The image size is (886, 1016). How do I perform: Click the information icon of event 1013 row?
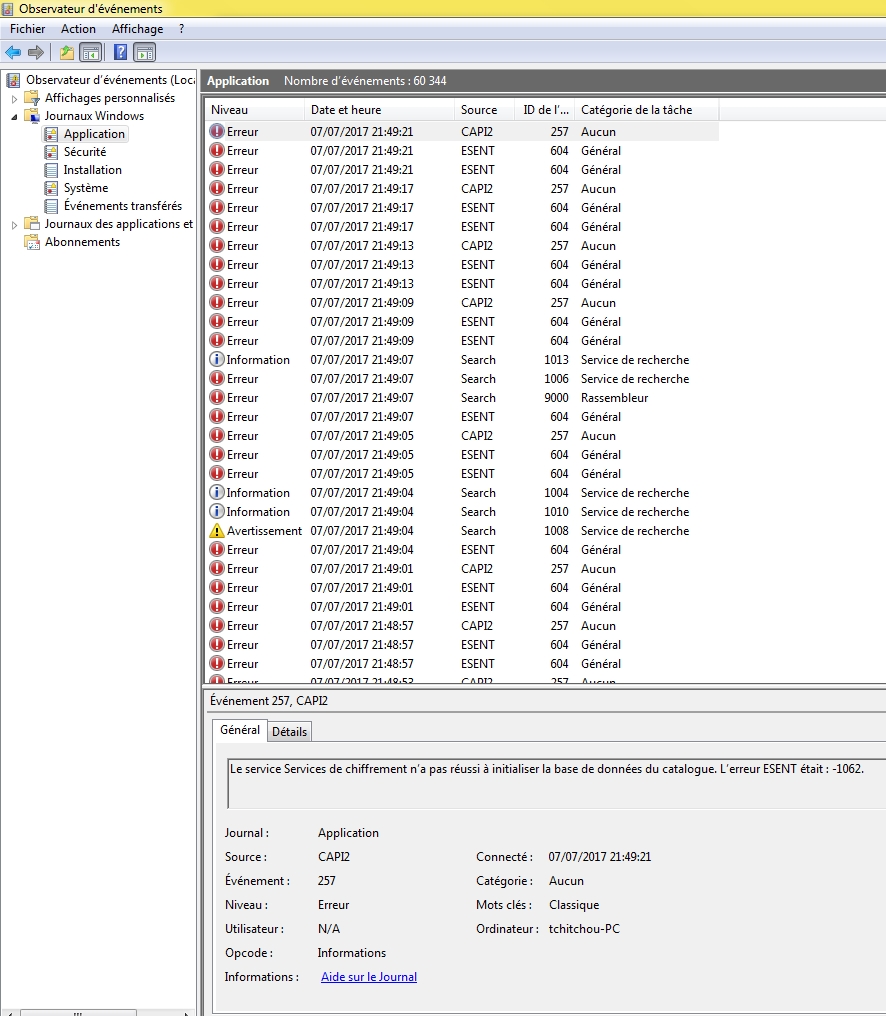[216, 360]
